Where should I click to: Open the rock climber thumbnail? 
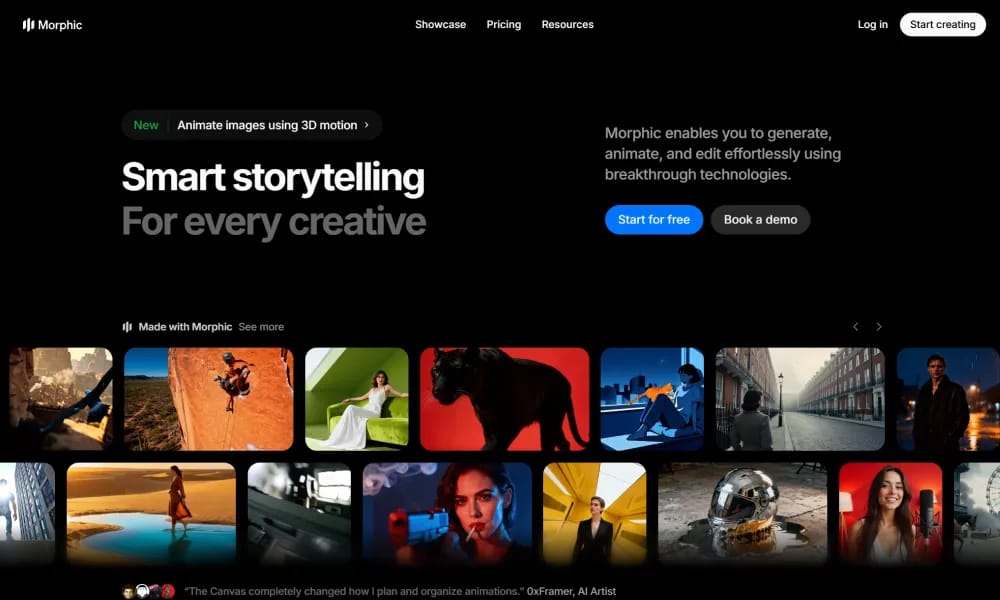click(209, 399)
